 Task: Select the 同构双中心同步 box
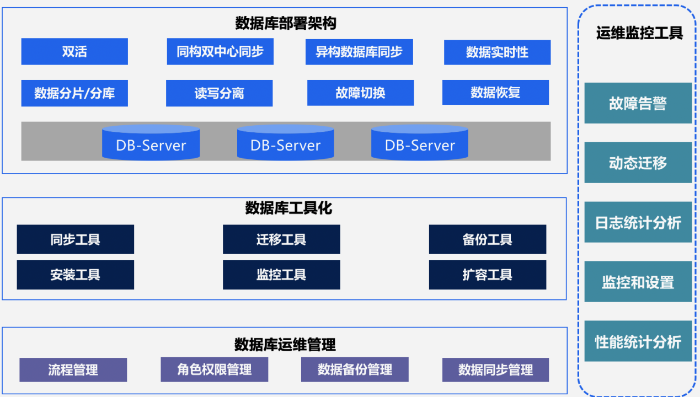(220, 51)
